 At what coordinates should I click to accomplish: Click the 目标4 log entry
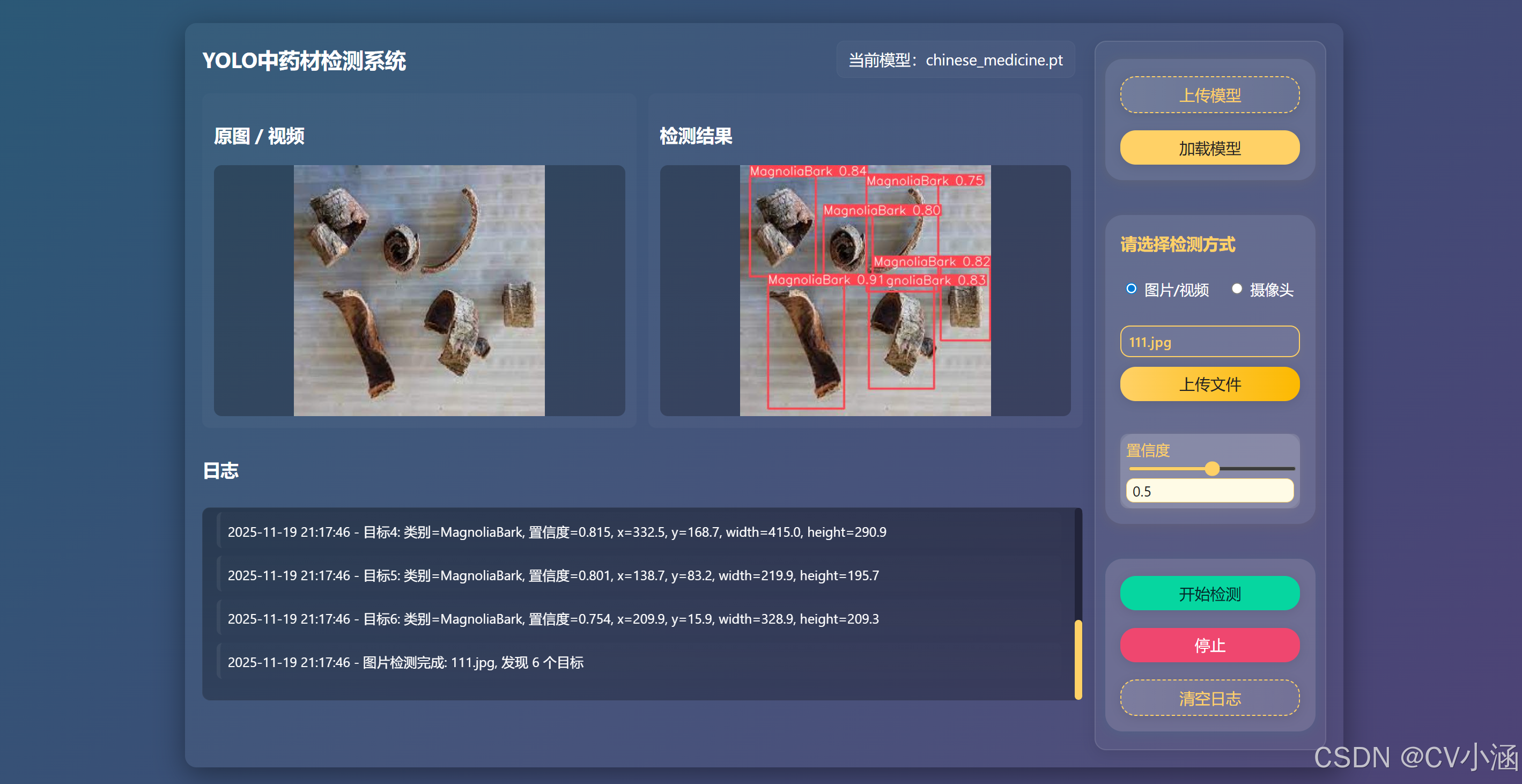(557, 532)
